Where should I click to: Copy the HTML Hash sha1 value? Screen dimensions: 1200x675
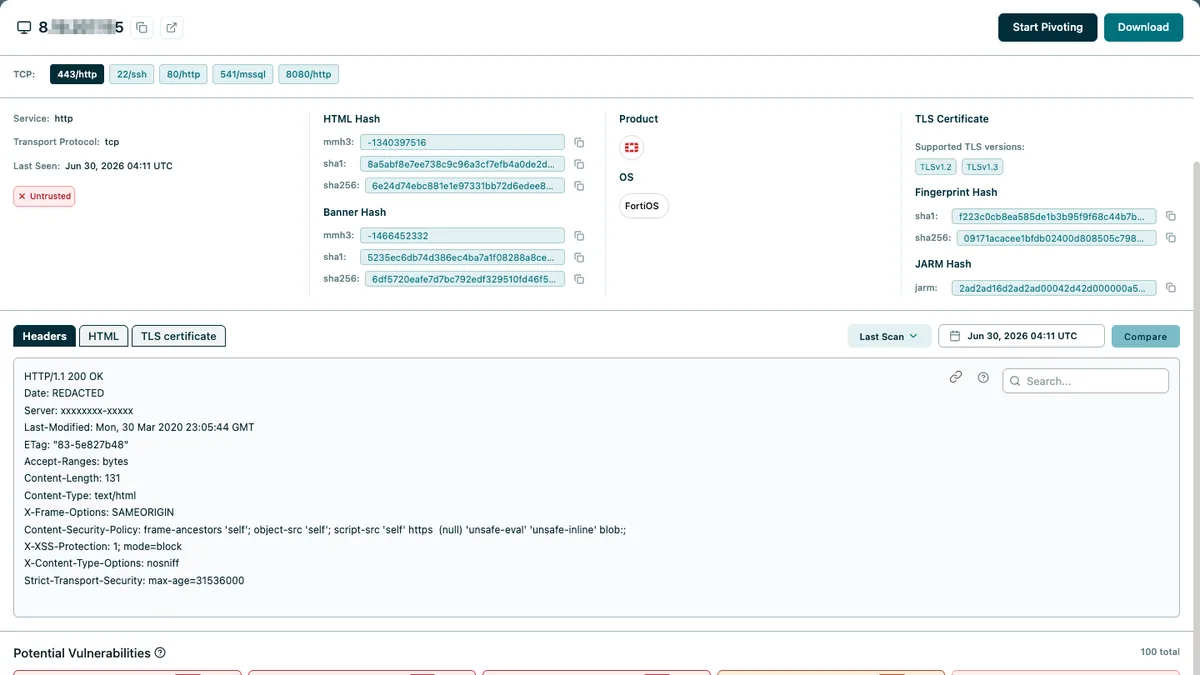coord(579,164)
